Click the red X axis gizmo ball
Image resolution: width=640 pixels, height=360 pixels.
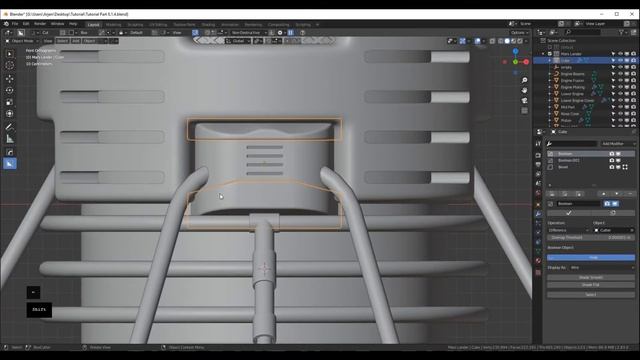point(526,62)
